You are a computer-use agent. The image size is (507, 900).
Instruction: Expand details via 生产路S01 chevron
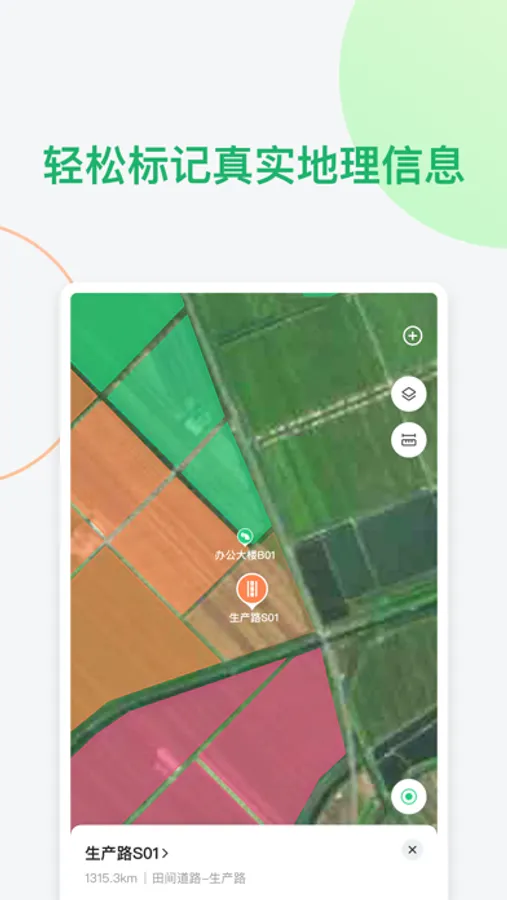tap(165, 854)
